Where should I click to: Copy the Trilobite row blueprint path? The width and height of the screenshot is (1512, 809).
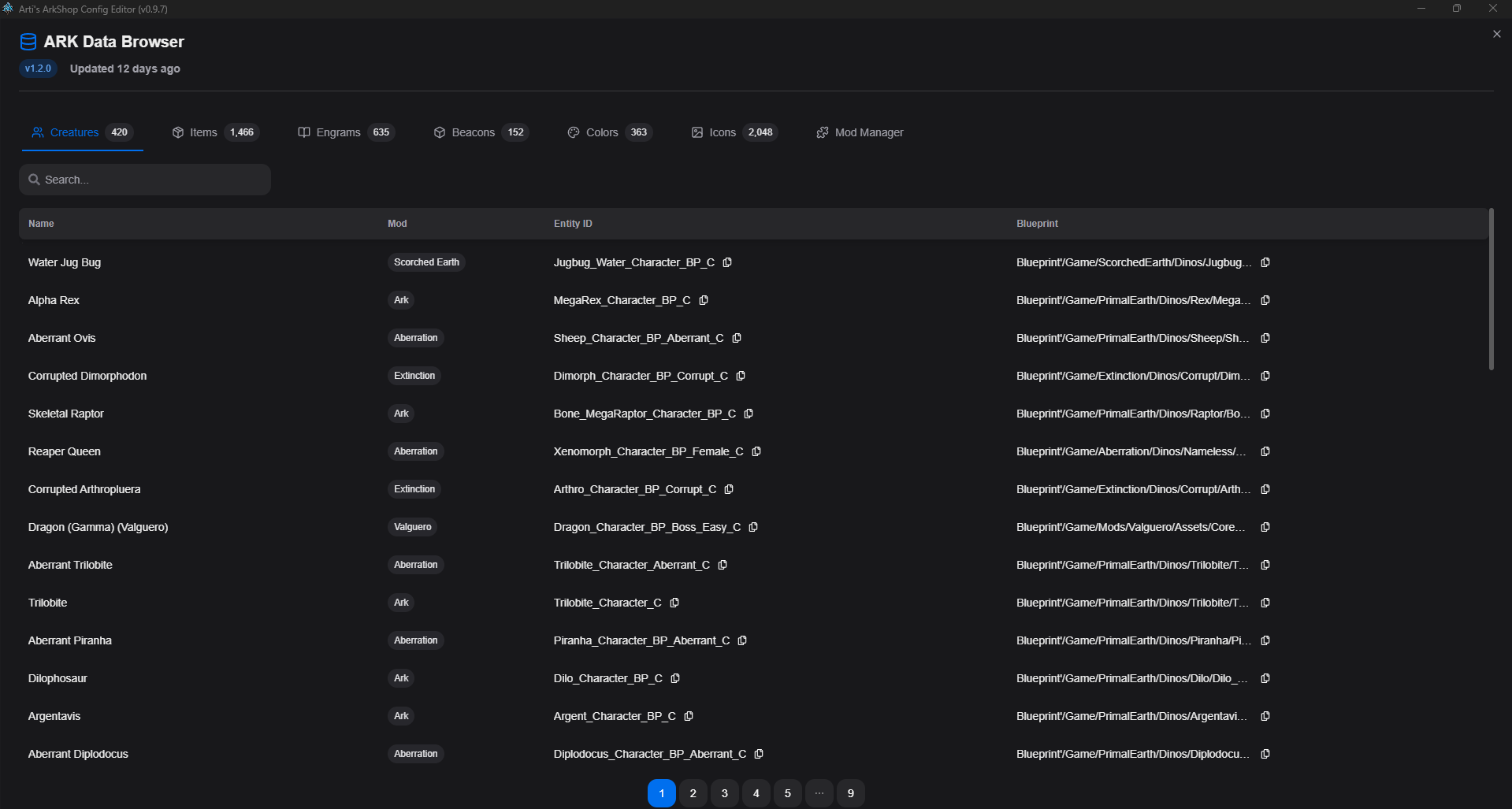click(x=1265, y=603)
